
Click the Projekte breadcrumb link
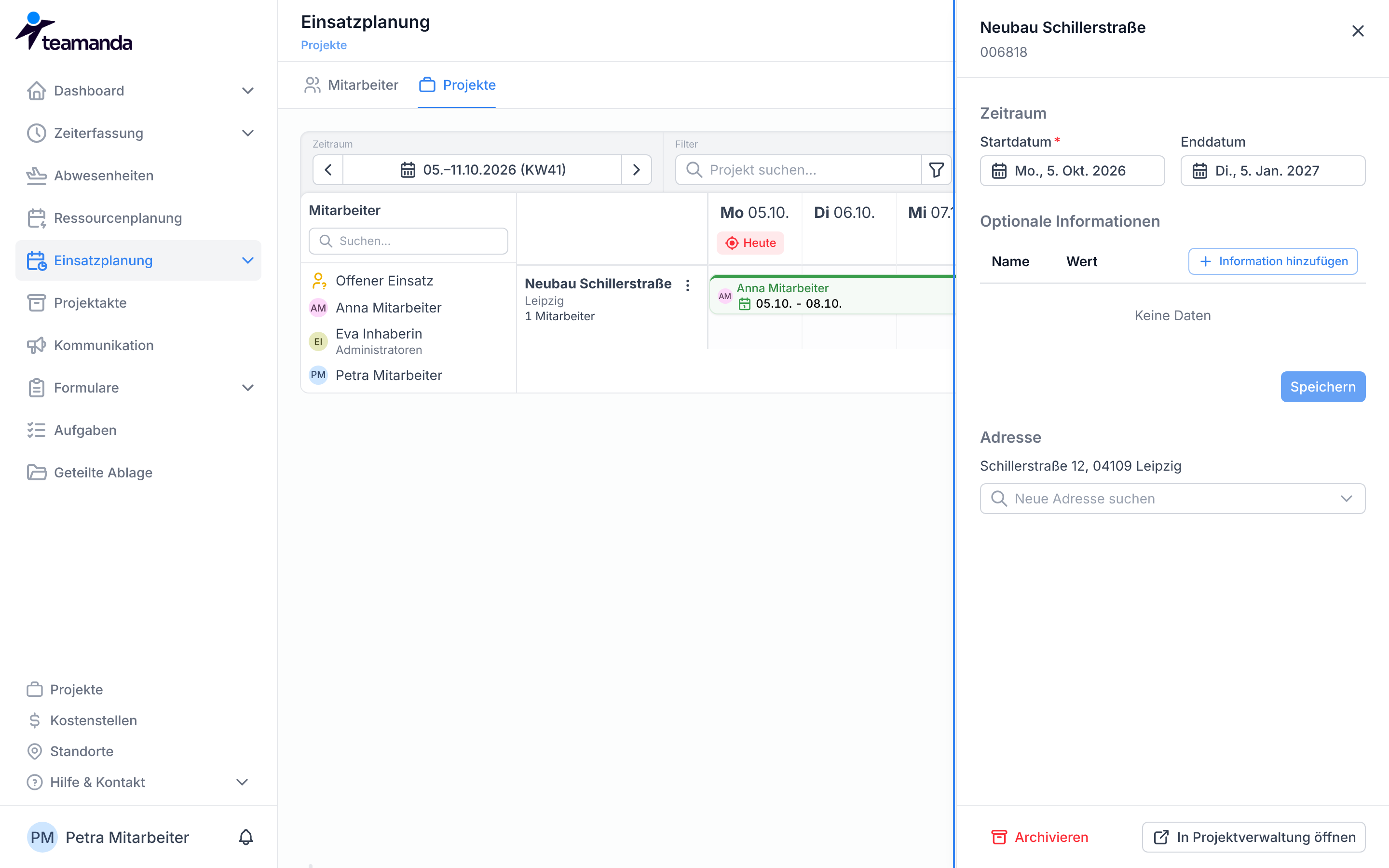pos(324,45)
